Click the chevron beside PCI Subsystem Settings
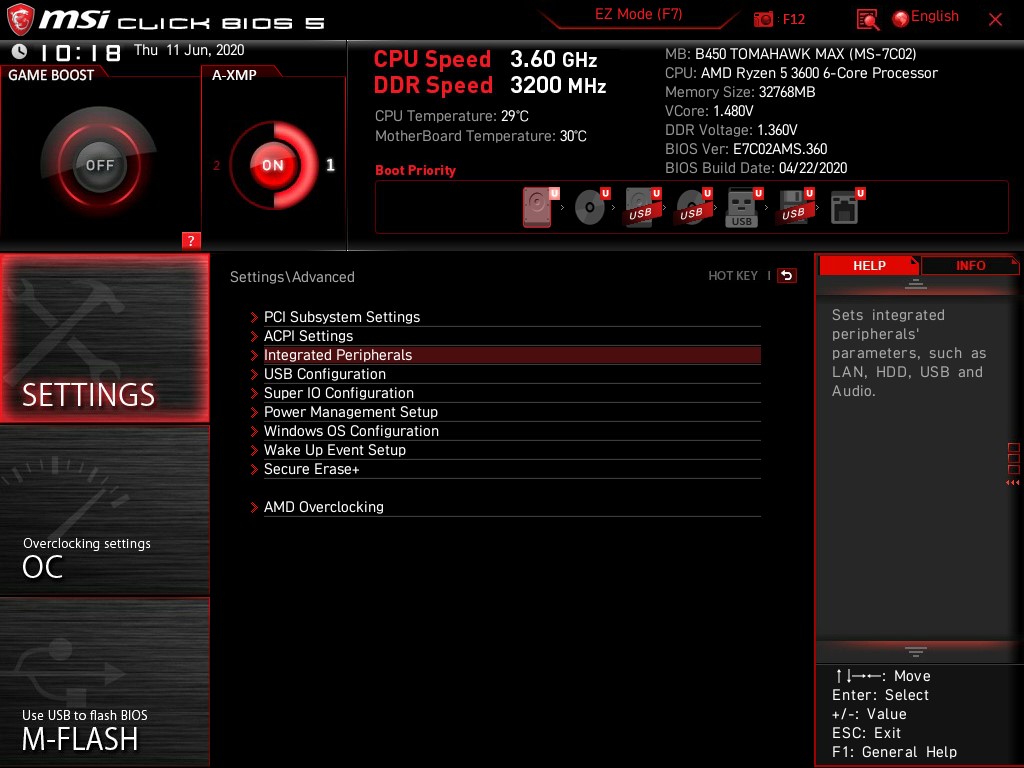 pyautogui.click(x=255, y=317)
